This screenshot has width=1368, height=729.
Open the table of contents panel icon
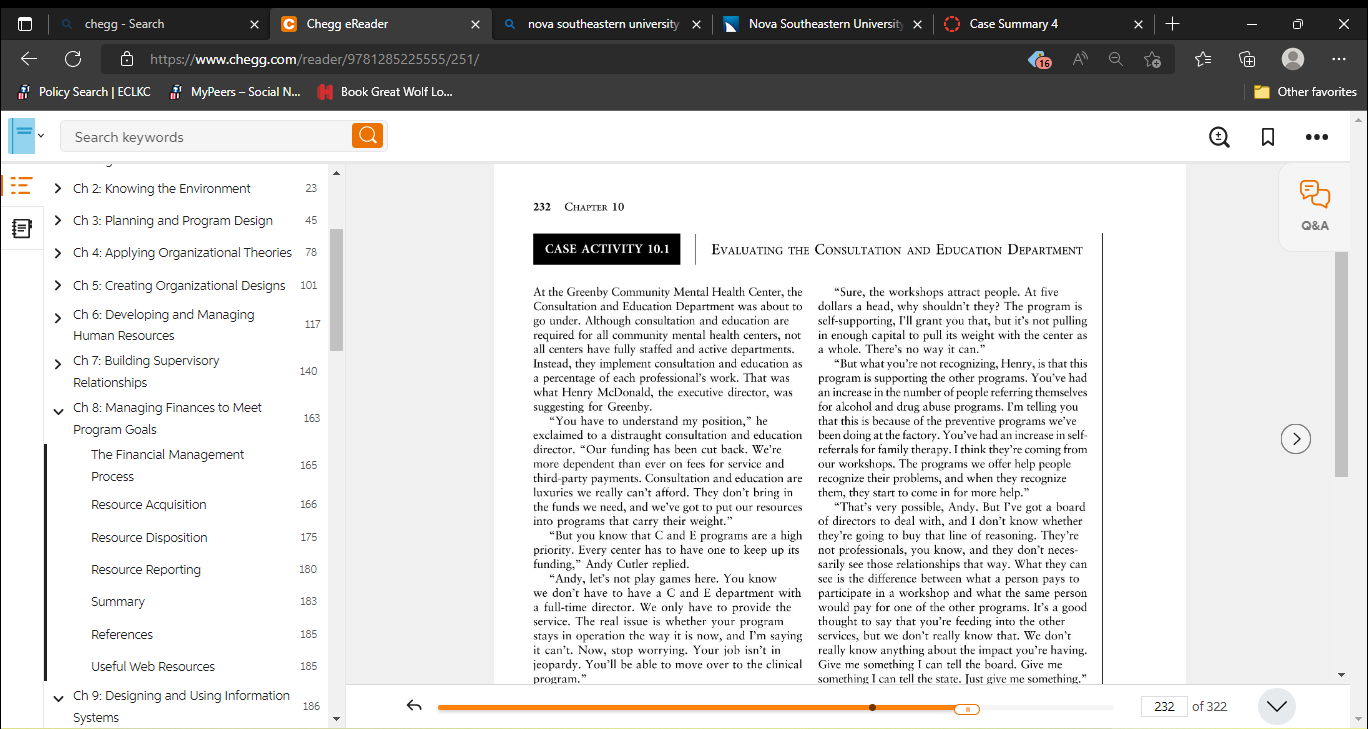tap(21, 186)
